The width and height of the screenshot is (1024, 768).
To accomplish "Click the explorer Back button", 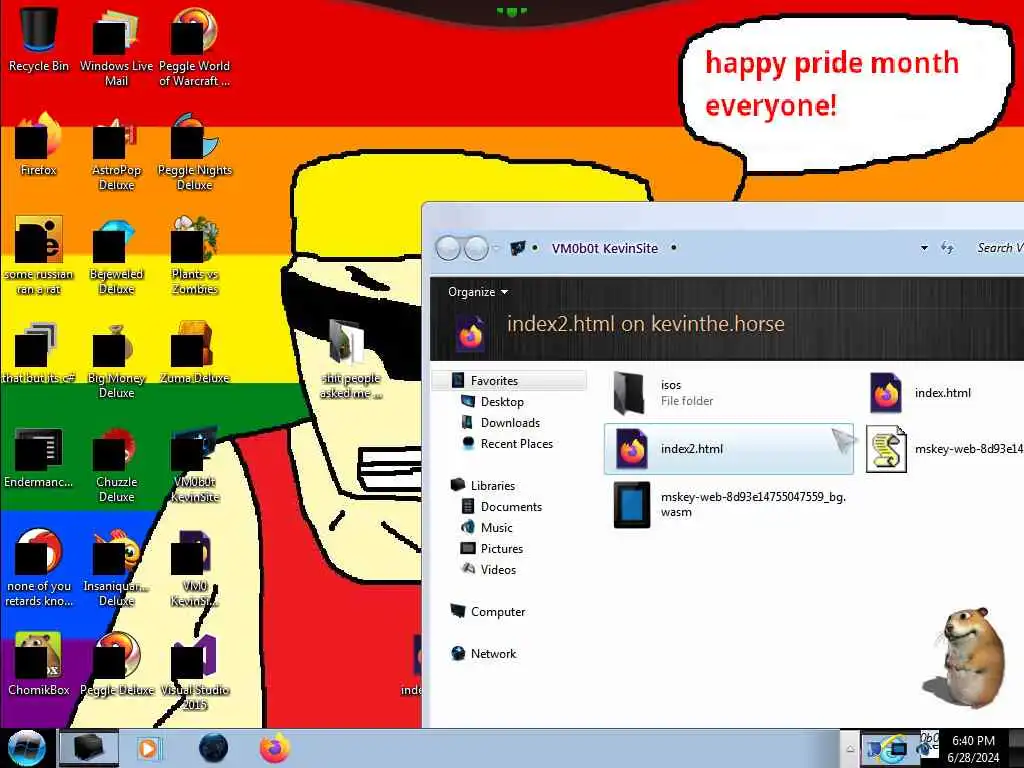I will (448, 248).
